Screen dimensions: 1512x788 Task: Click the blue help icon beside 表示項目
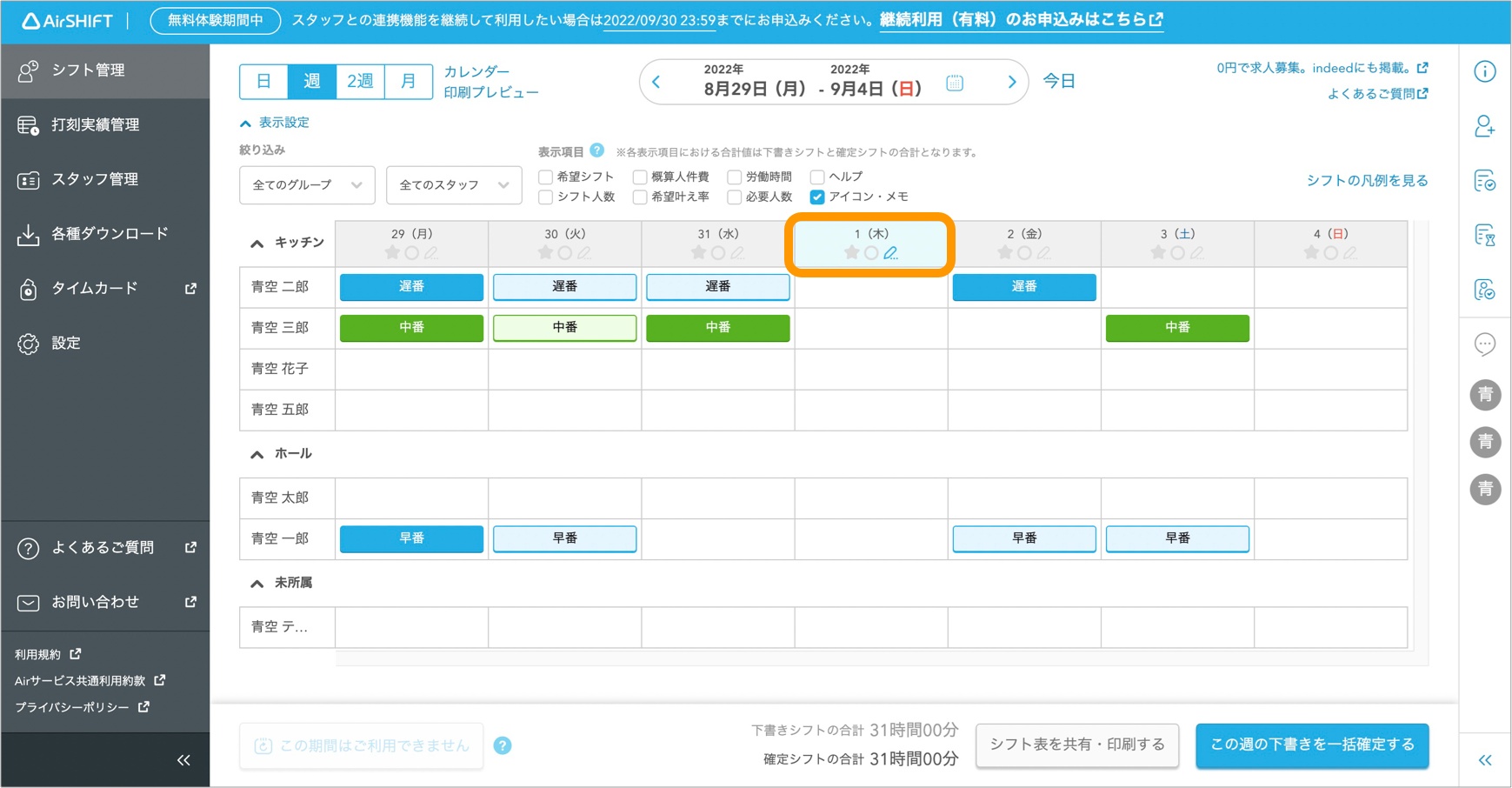click(x=596, y=150)
